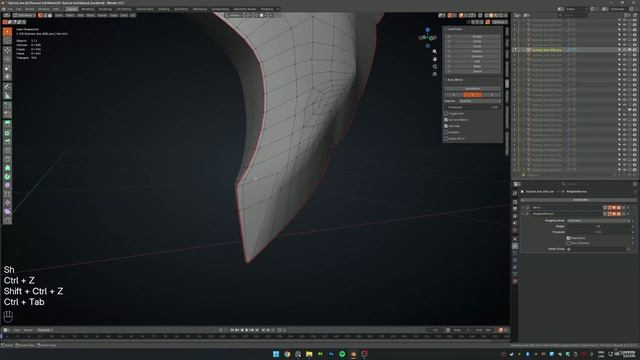Open the Material properties tab
640x360 pixels.
tap(515, 281)
